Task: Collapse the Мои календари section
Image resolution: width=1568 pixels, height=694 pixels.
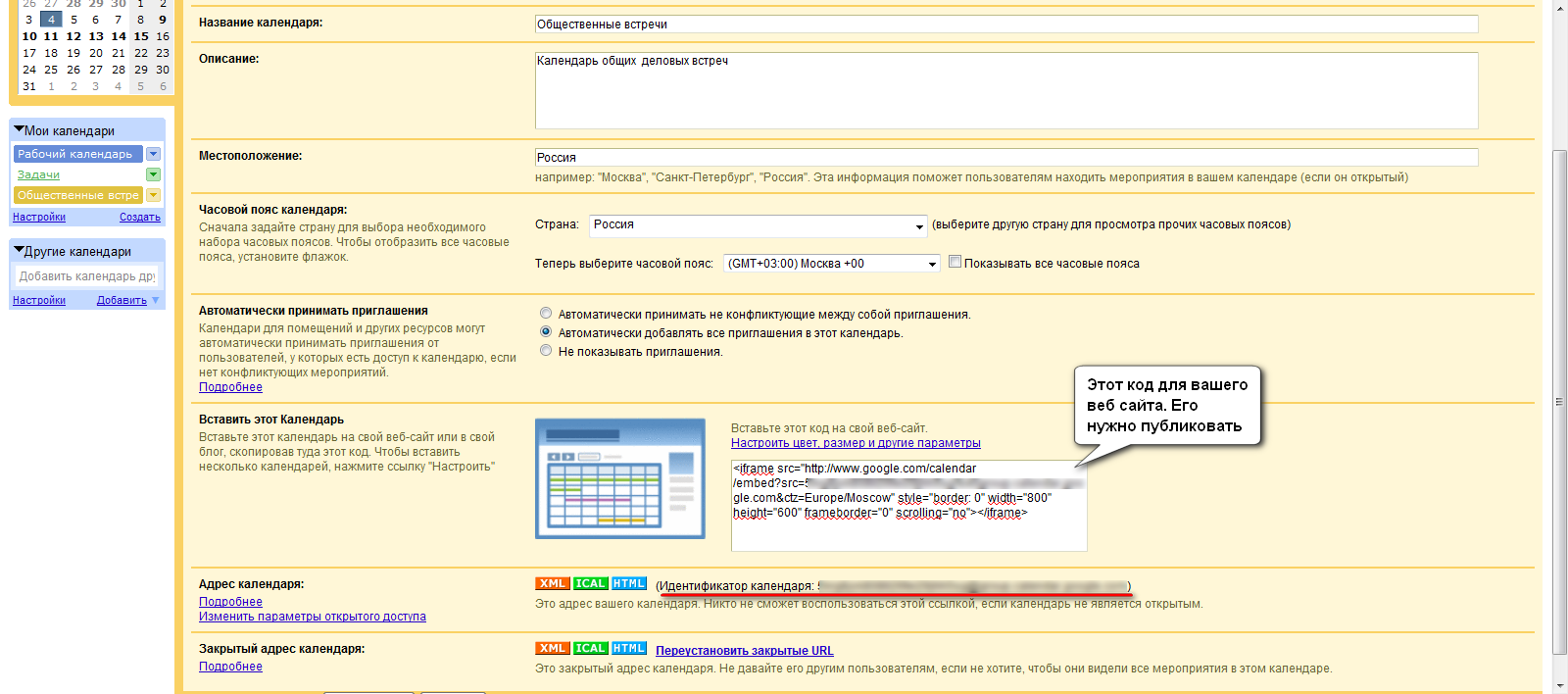Action: click(x=19, y=129)
